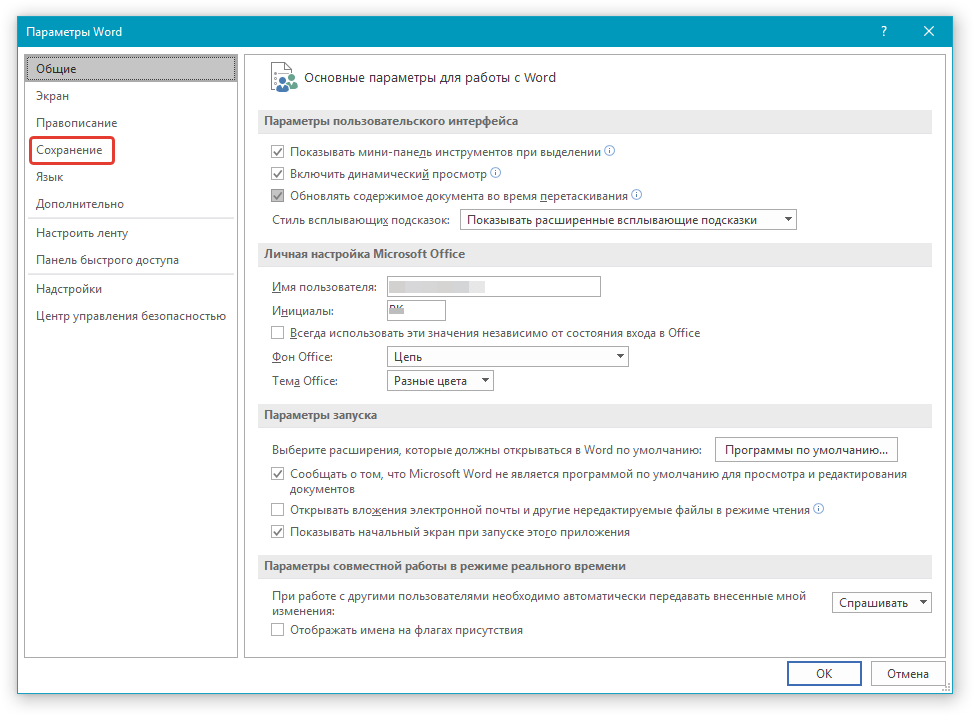This screenshot has width=974, height=716.
Task: Disable 'Включить динамический просмотр' checkbox
Action: click(x=278, y=174)
